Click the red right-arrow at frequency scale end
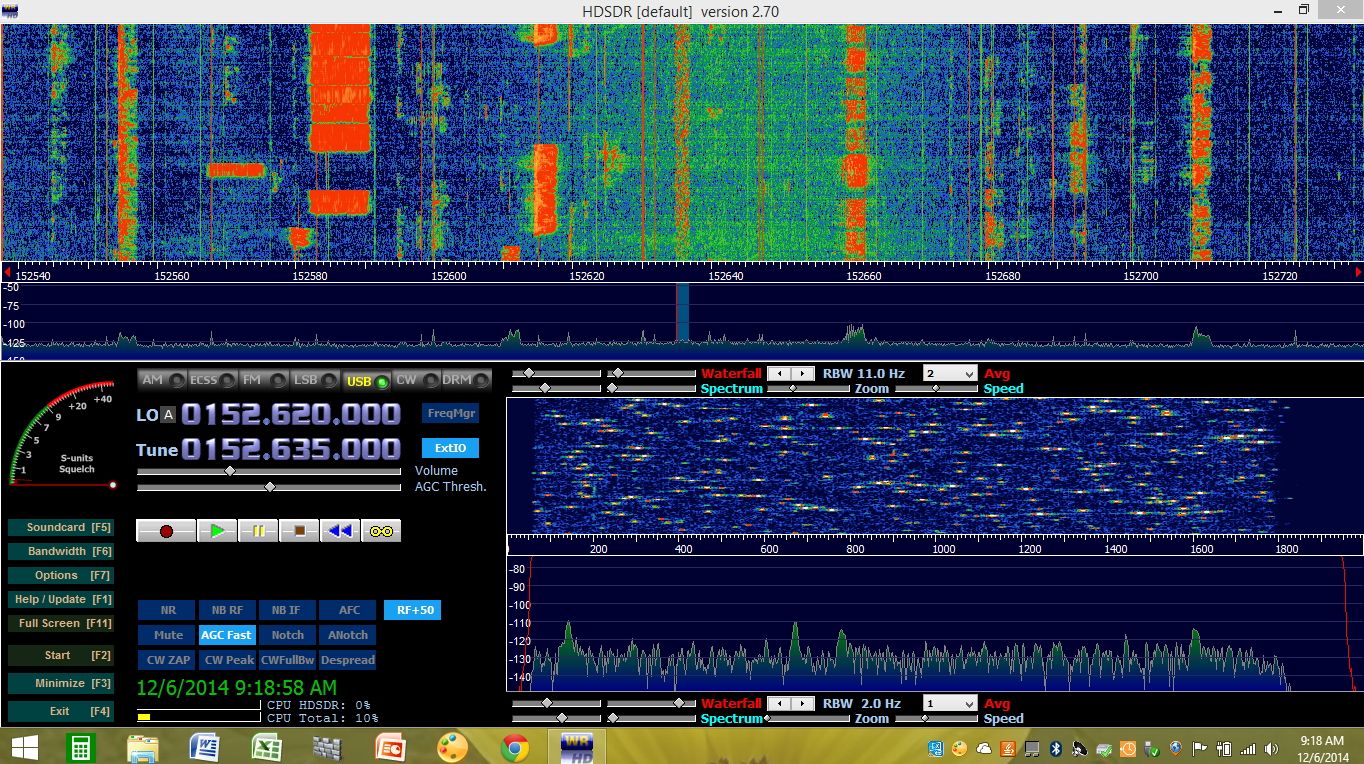The width and height of the screenshot is (1364, 764). [x=1358, y=272]
